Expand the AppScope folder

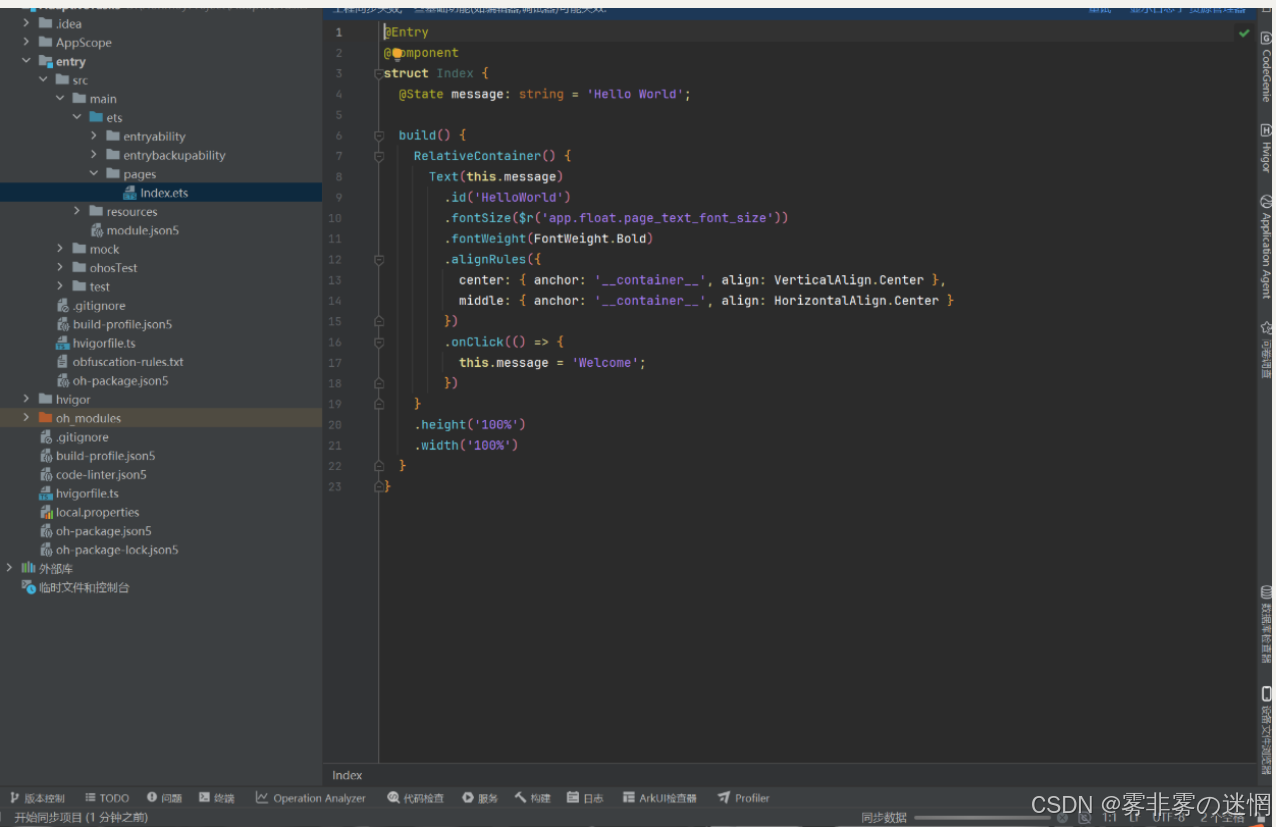tap(27, 42)
